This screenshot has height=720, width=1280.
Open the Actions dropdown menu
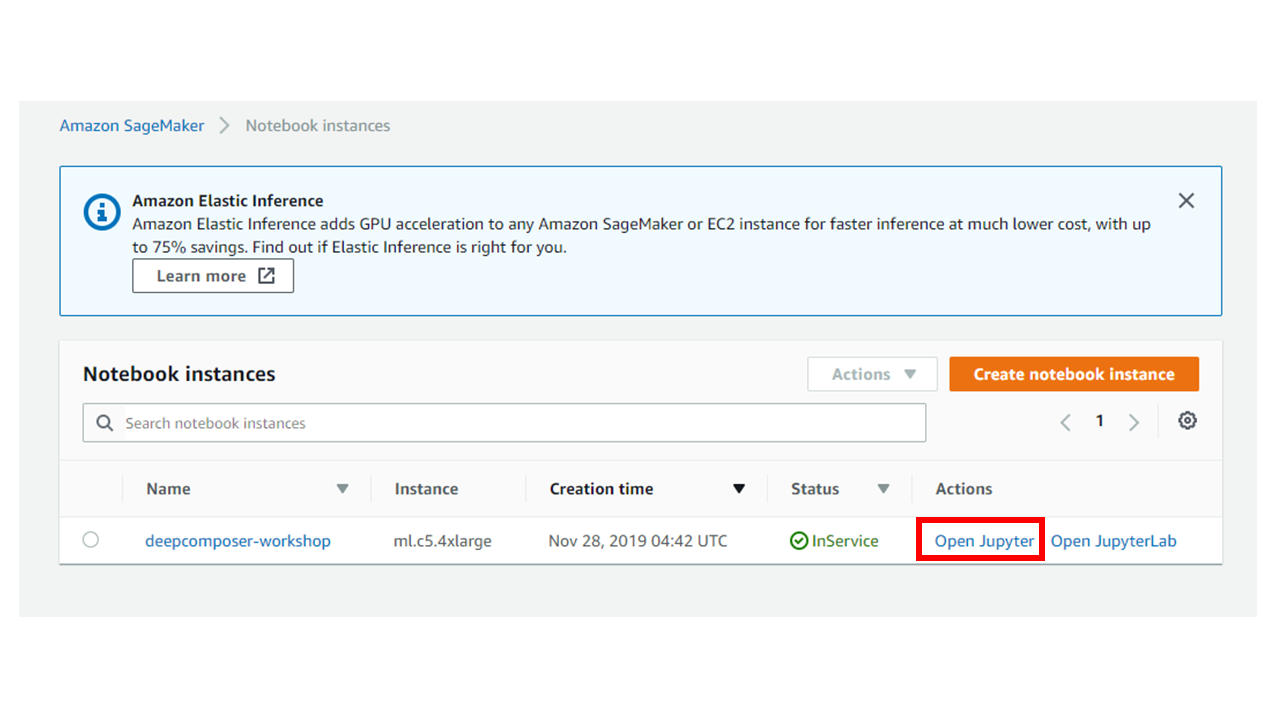click(872, 374)
